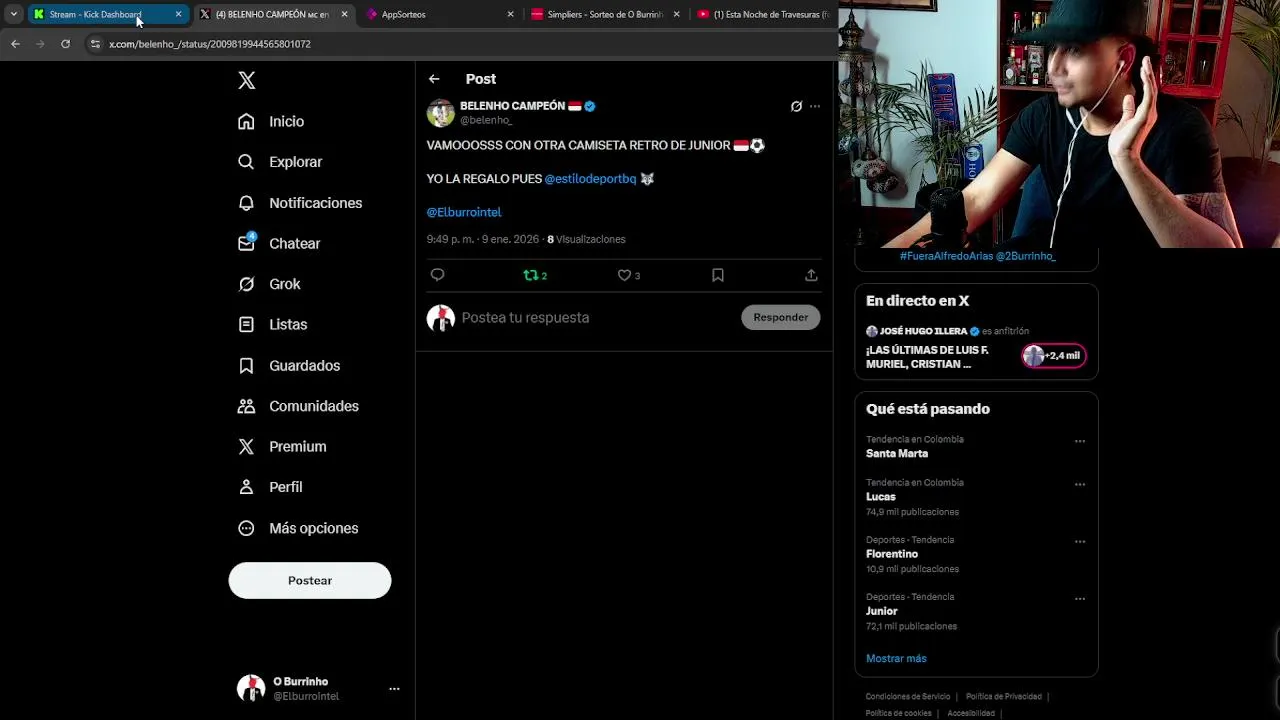Open Florentino trending topic
1280x720 pixels.
pyautogui.click(x=892, y=554)
